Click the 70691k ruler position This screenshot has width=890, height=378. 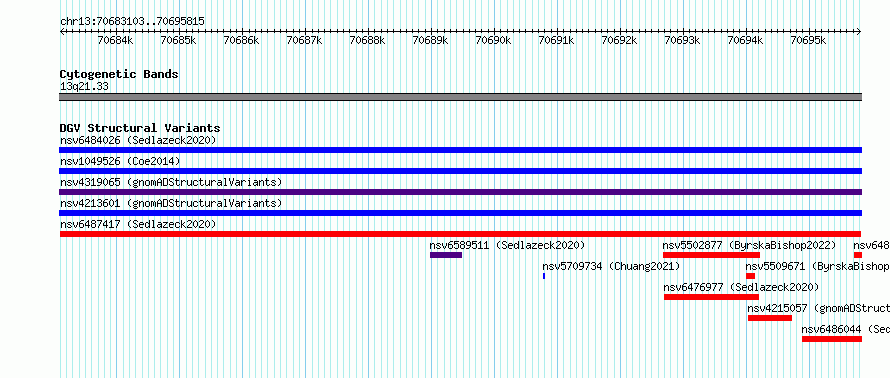point(557,40)
